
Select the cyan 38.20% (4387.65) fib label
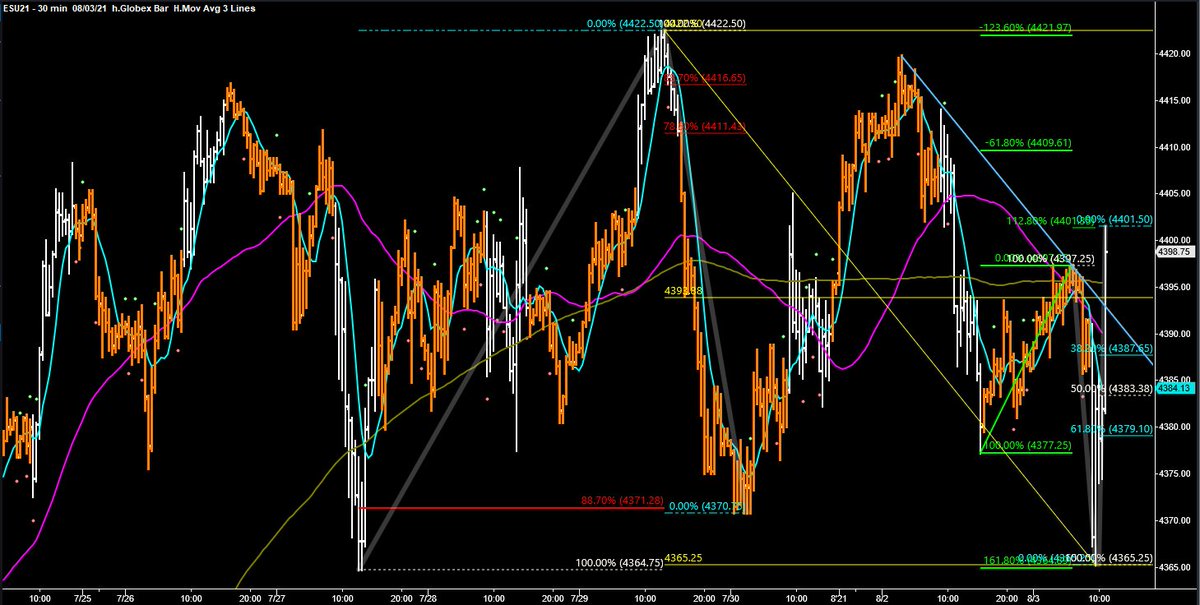pos(1113,348)
